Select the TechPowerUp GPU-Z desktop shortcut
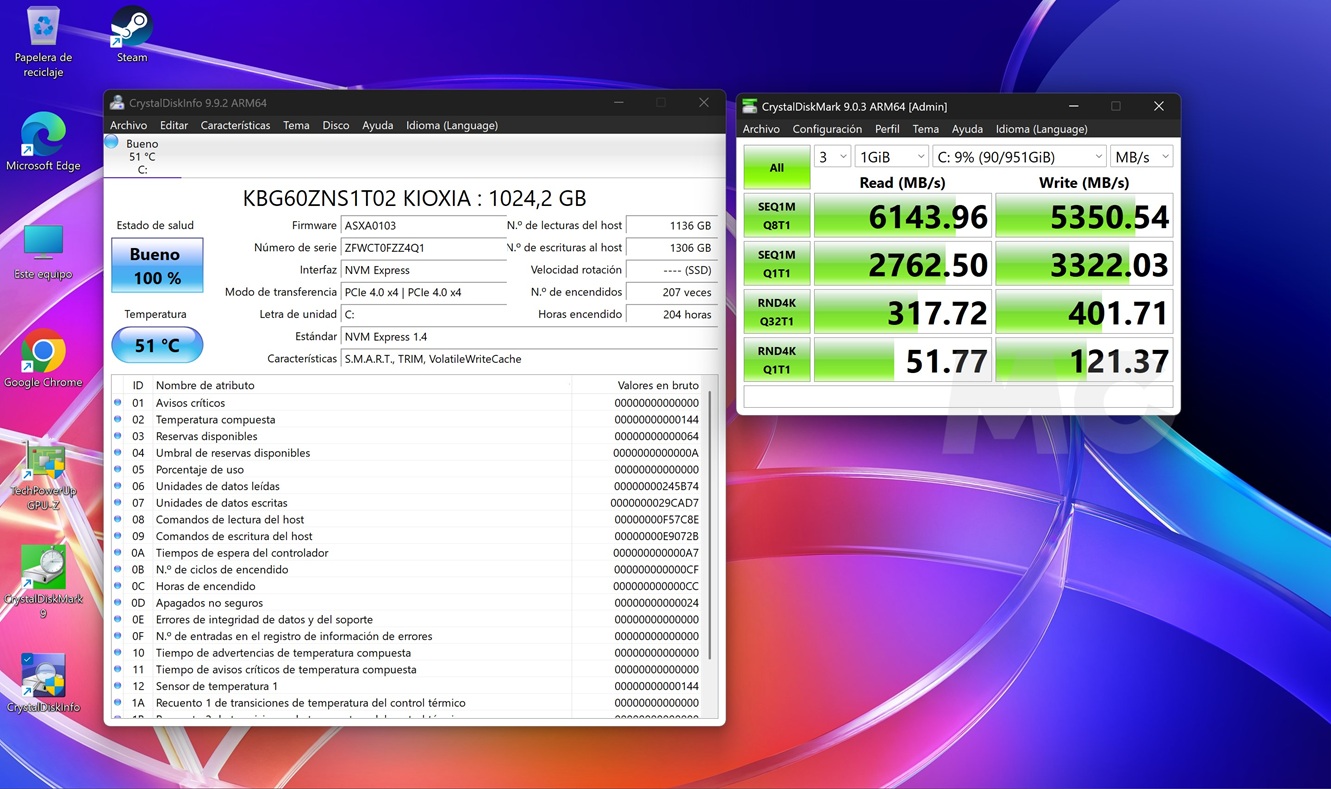 coord(43,478)
